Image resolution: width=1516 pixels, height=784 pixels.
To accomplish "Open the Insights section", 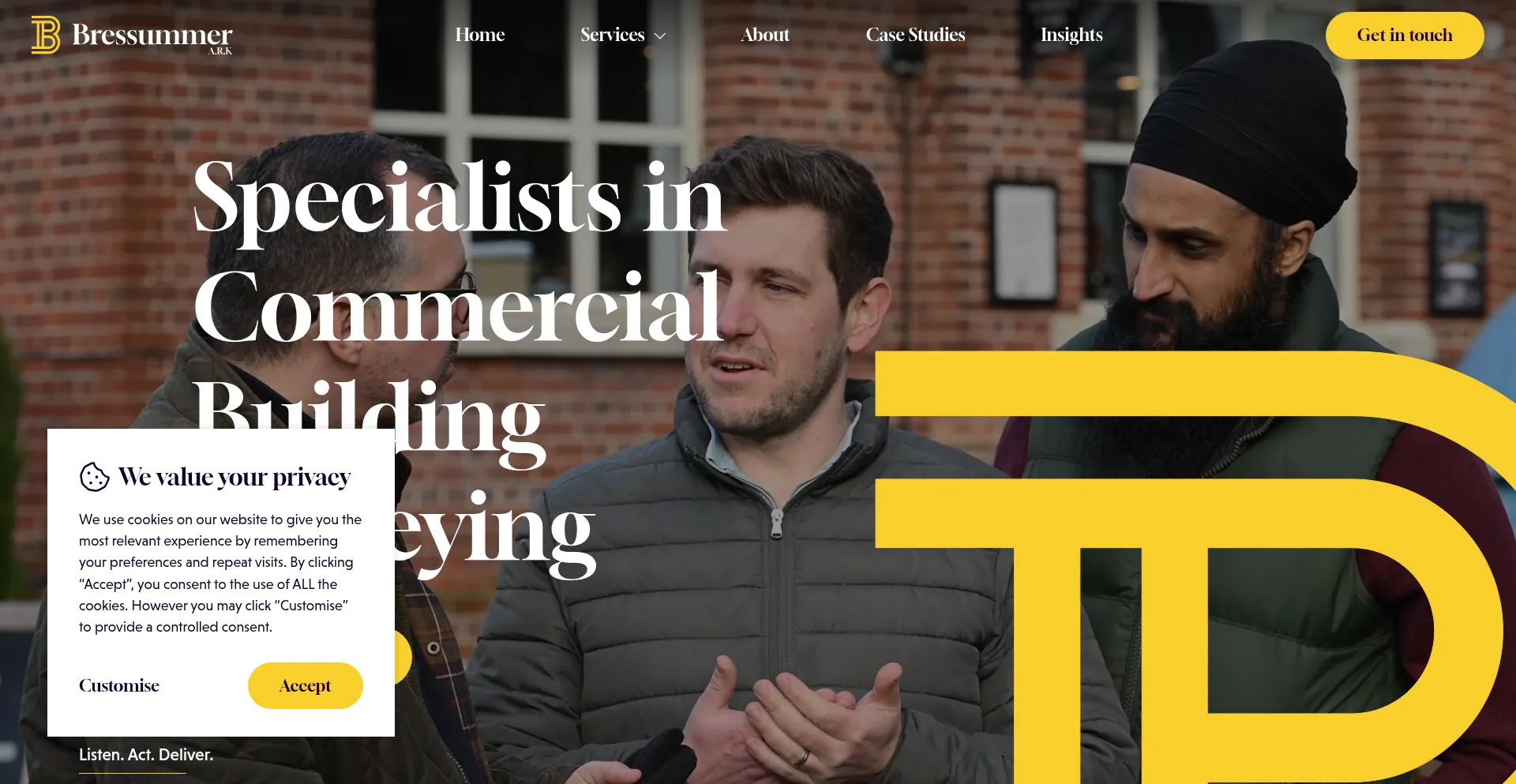I will [x=1071, y=35].
